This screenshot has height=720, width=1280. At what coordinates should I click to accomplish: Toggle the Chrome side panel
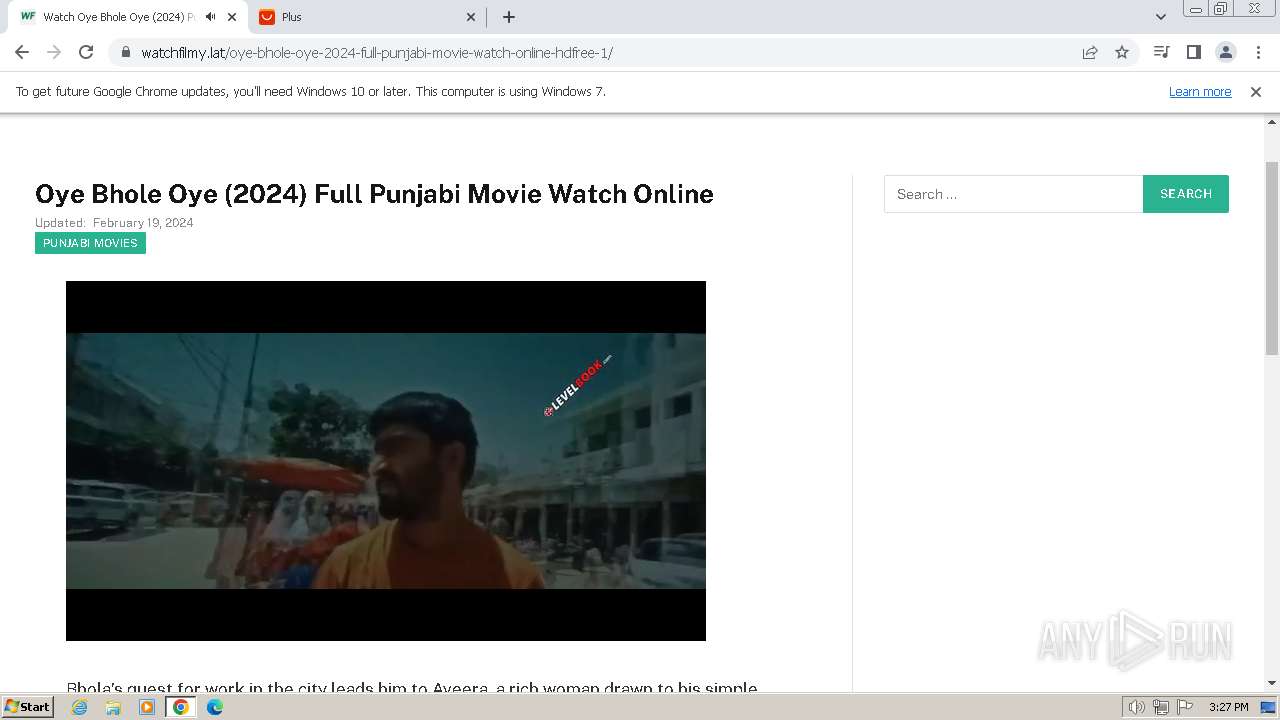1193,52
